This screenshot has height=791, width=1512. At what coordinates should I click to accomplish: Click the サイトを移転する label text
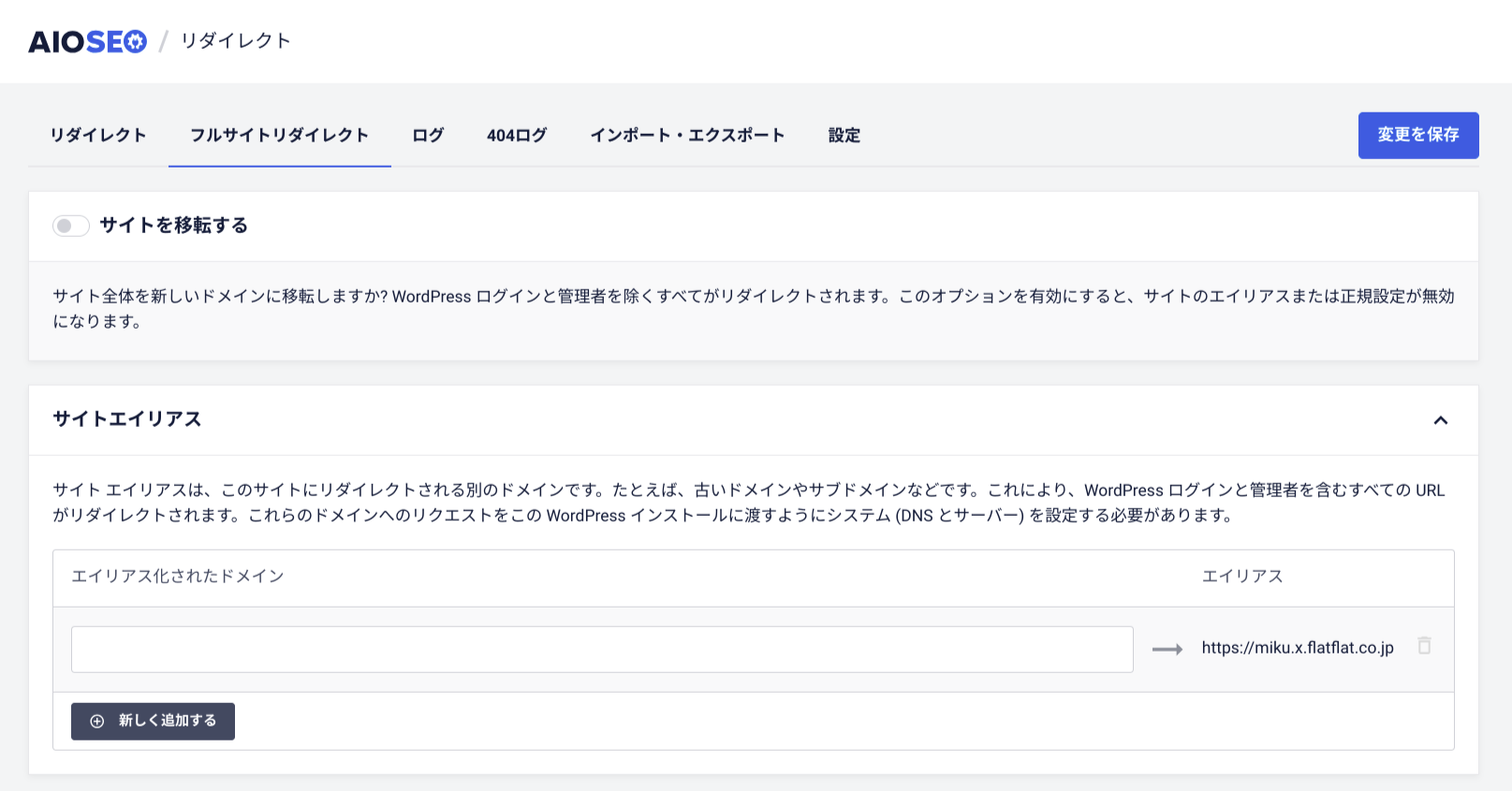(x=174, y=226)
